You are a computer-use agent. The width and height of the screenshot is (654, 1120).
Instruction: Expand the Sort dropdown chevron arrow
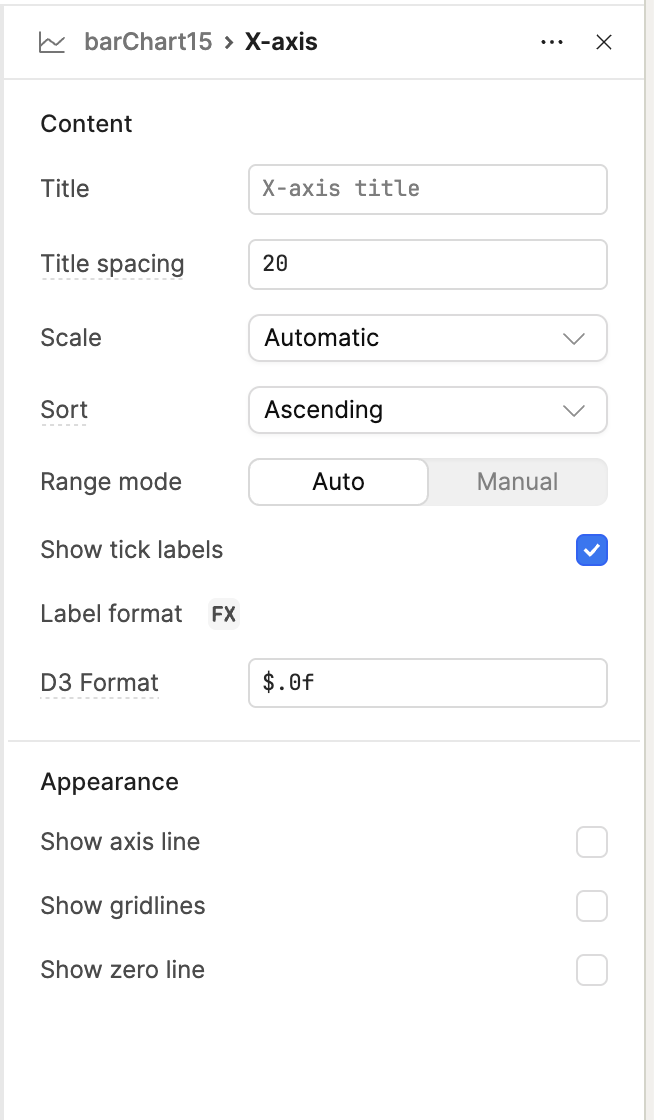[574, 410]
